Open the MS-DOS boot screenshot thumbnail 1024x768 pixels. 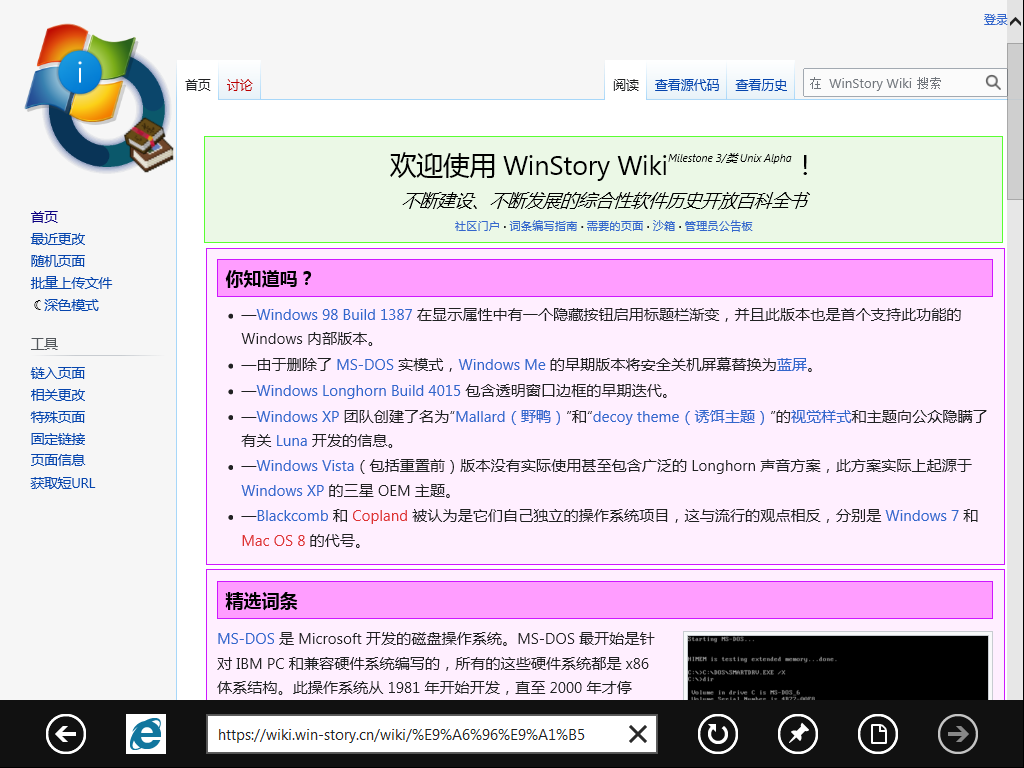(838, 667)
